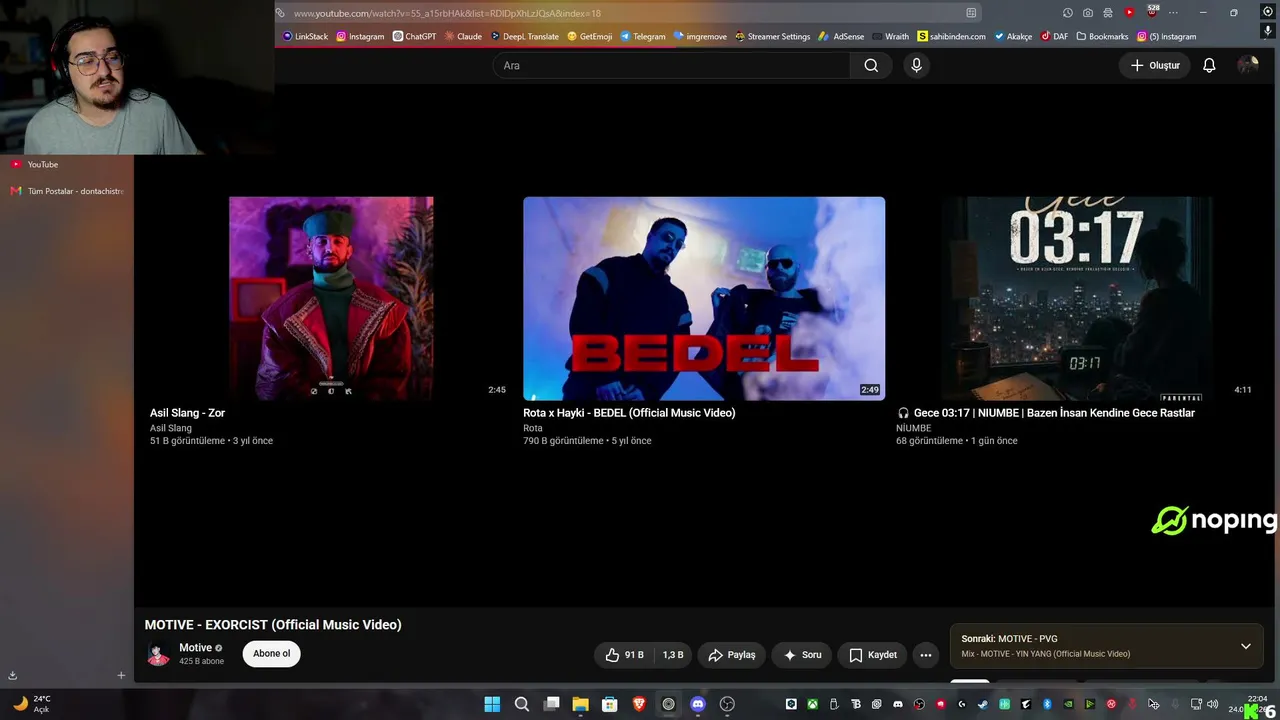Screen dimensions: 1280x720
Task: Open the volume speaker tray icon
Action: tap(1213, 704)
